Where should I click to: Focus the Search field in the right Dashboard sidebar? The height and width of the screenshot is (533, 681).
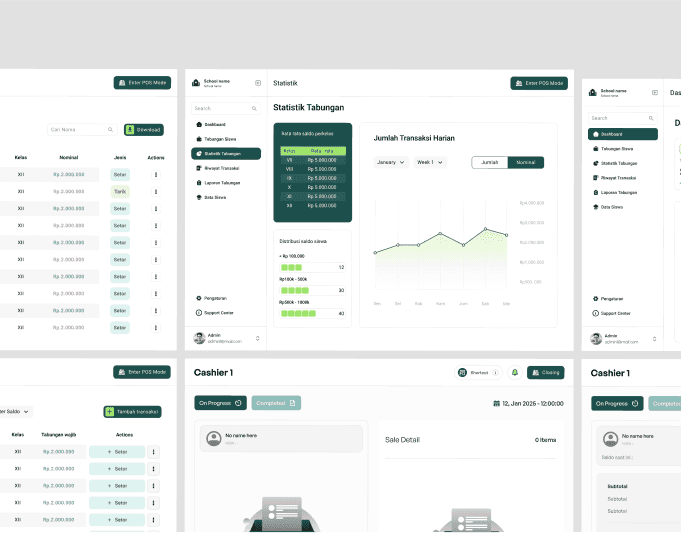623,118
